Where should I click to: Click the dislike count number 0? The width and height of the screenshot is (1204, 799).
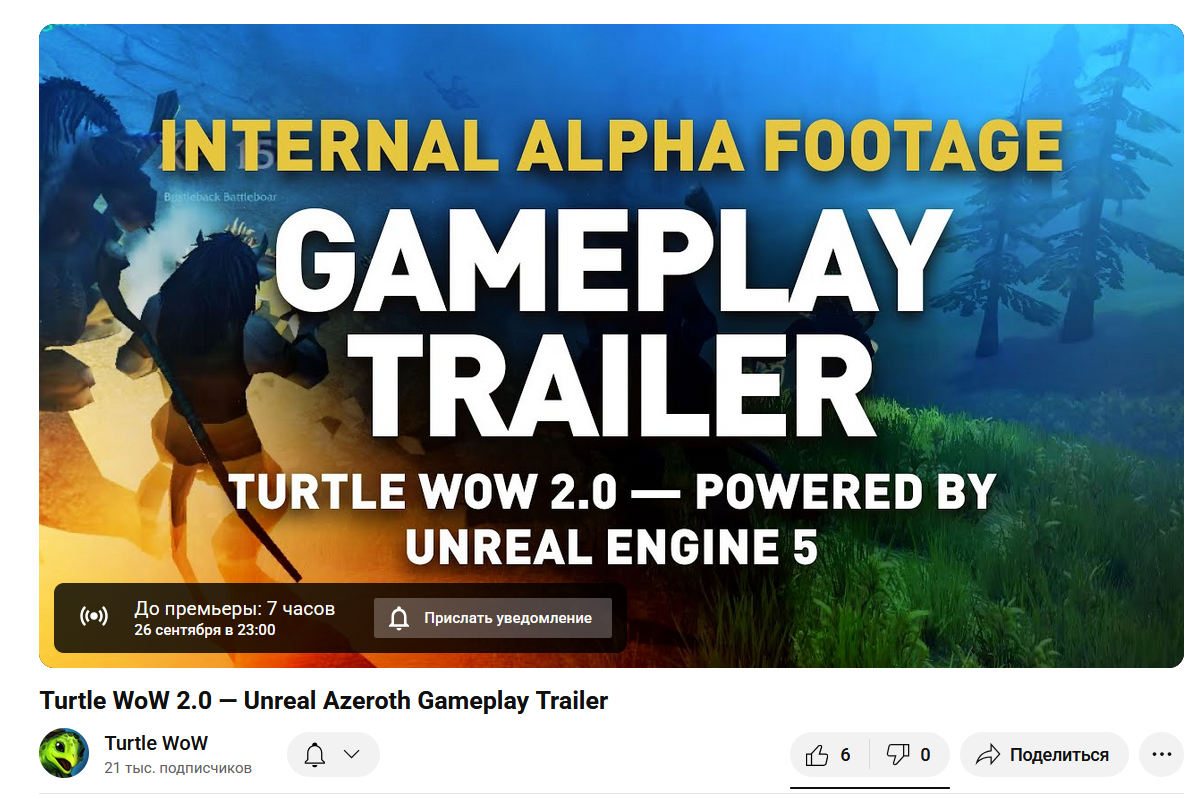click(x=925, y=755)
